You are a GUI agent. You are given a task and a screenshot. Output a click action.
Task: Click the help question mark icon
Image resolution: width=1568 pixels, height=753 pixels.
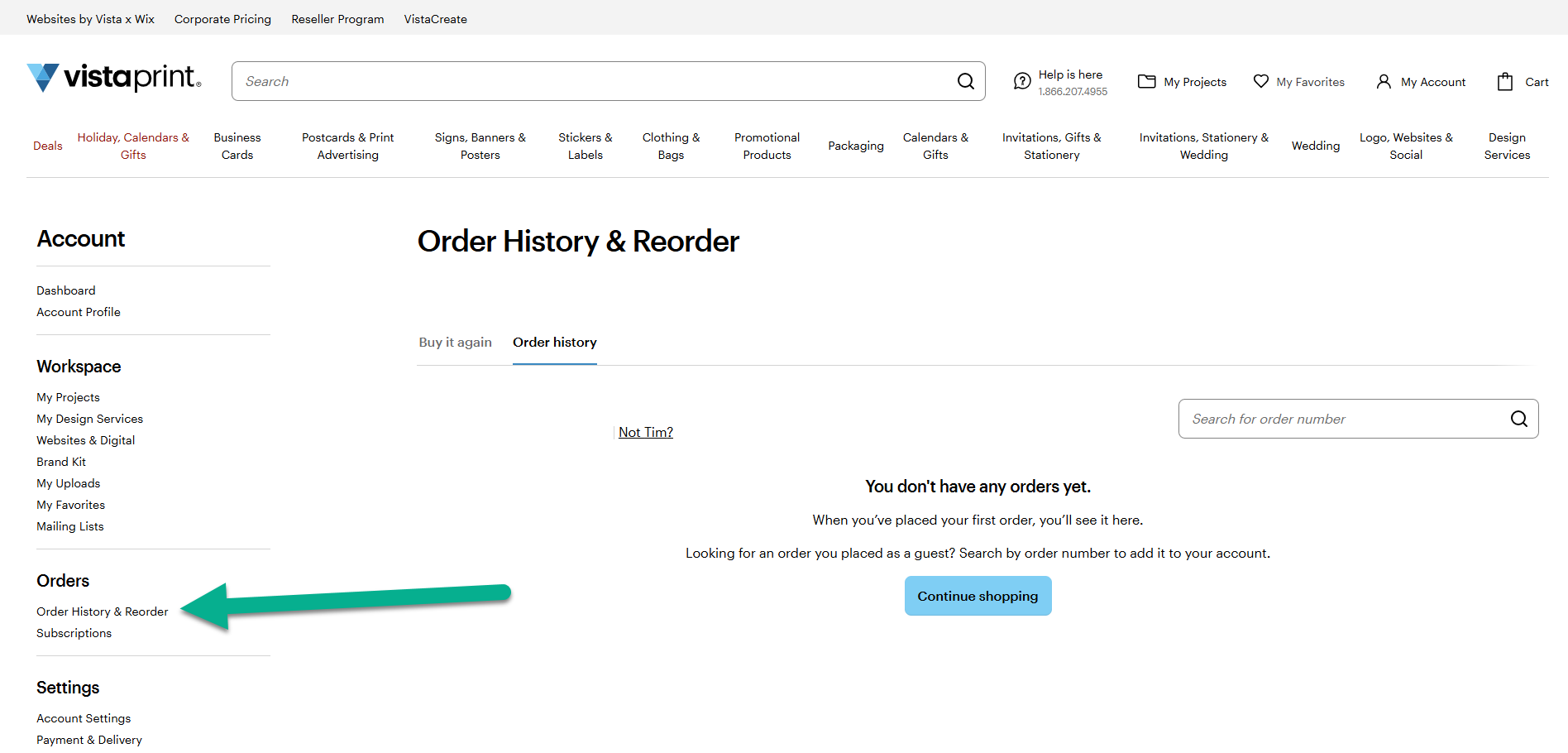[1022, 81]
